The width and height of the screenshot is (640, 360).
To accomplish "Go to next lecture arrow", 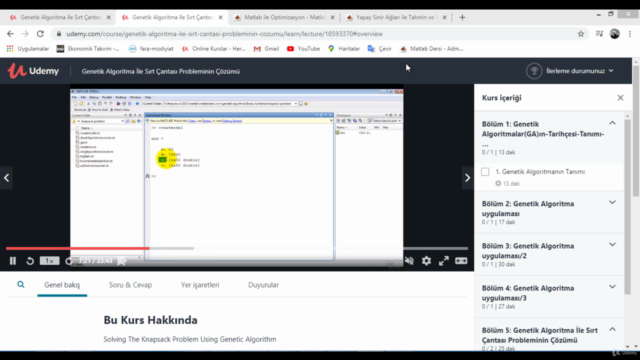I will [468, 178].
